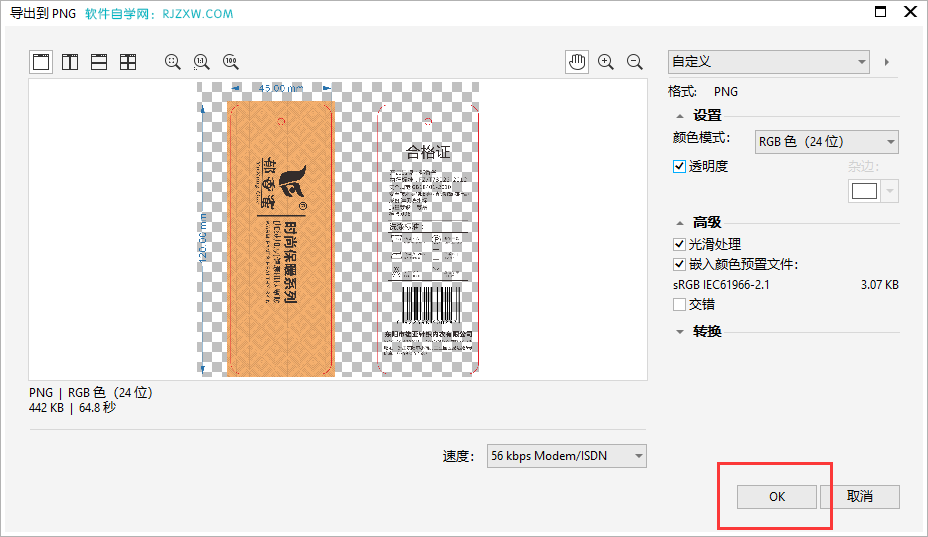Open the 杂边 matte color dropdown arrow

[x=890, y=191]
